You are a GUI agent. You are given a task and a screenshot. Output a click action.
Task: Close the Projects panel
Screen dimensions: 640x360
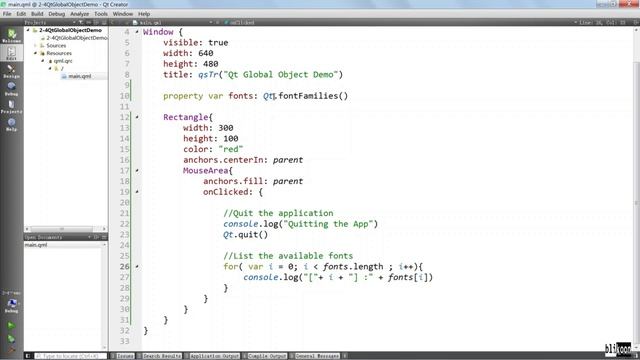pyautogui.click(x=104, y=22)
